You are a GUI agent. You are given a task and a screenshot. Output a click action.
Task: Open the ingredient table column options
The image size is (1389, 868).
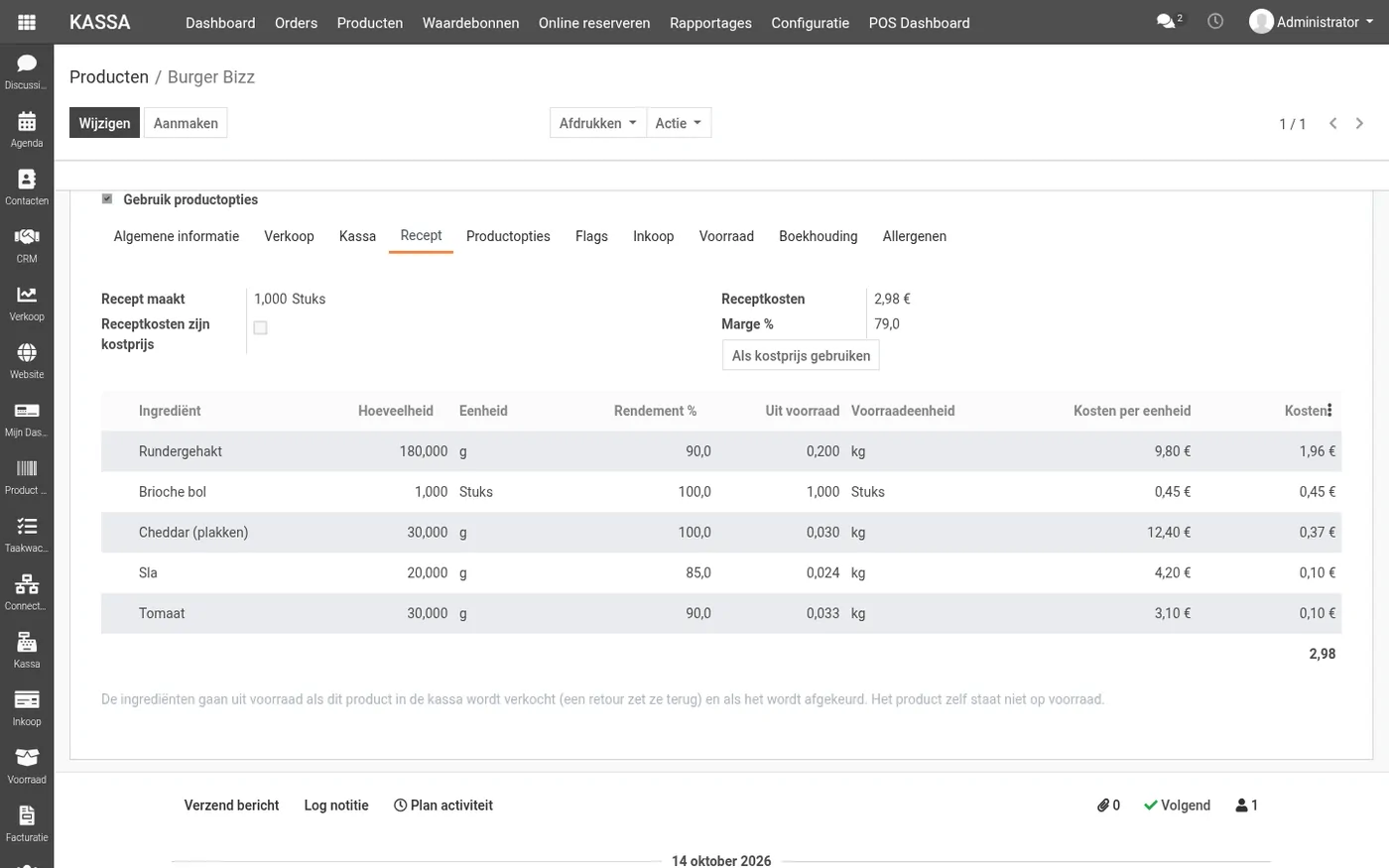[1329, 410]
